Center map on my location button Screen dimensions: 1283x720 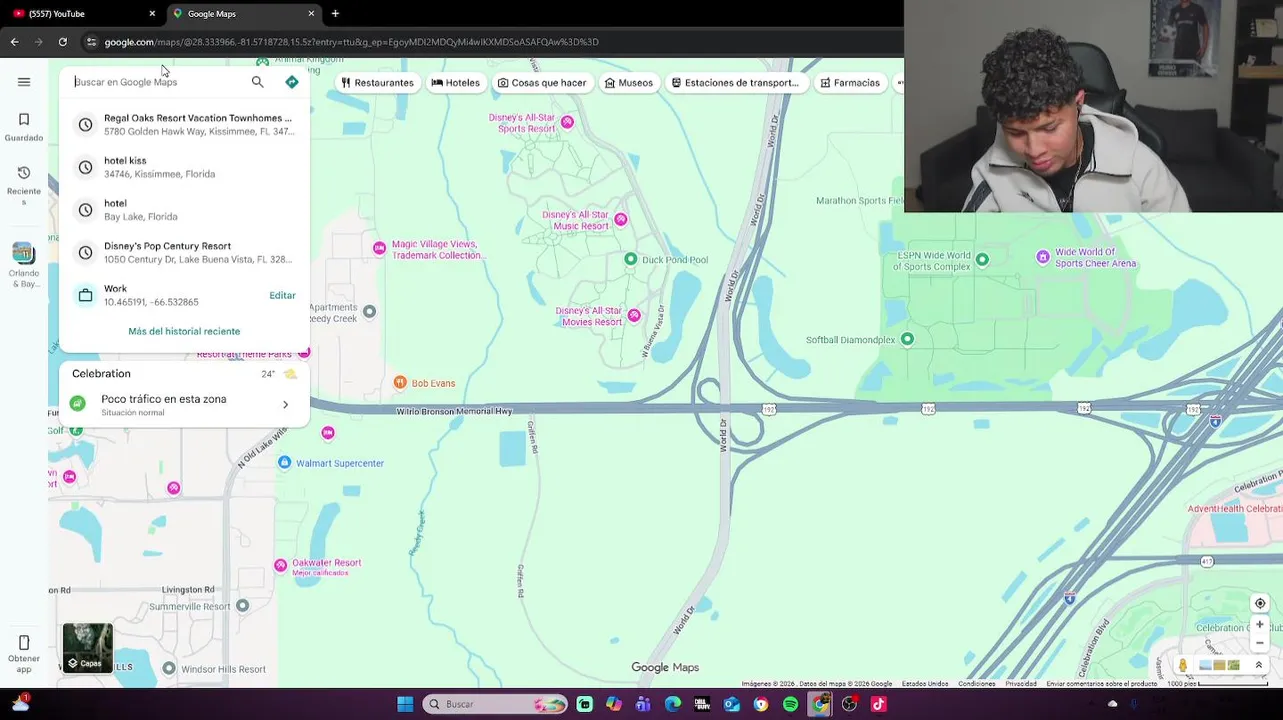click(1260, 603)
